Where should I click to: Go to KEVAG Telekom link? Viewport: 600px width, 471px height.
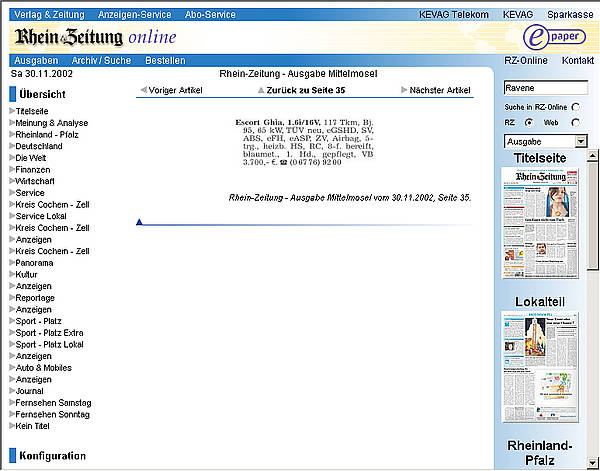coord(454,15)
